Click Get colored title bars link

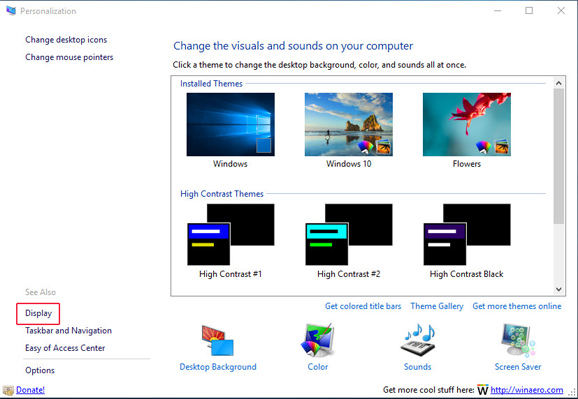[x=363, y=306]
